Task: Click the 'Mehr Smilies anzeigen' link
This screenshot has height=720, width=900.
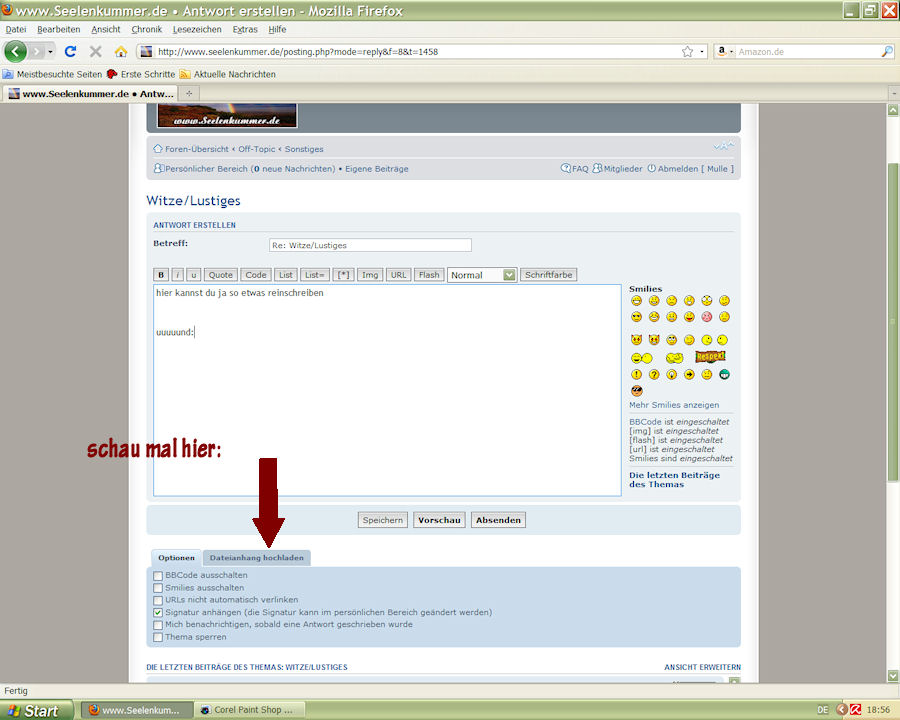Action: point(673,405)
